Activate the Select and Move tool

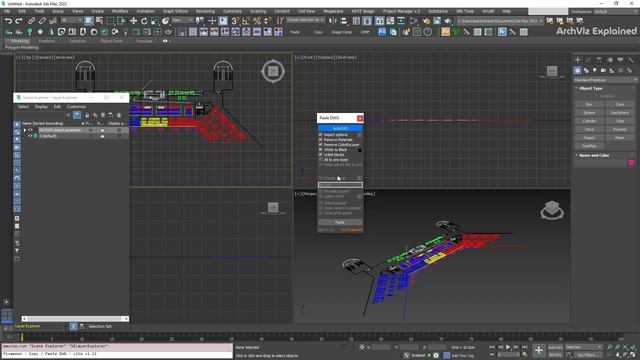tap(133, 21)
